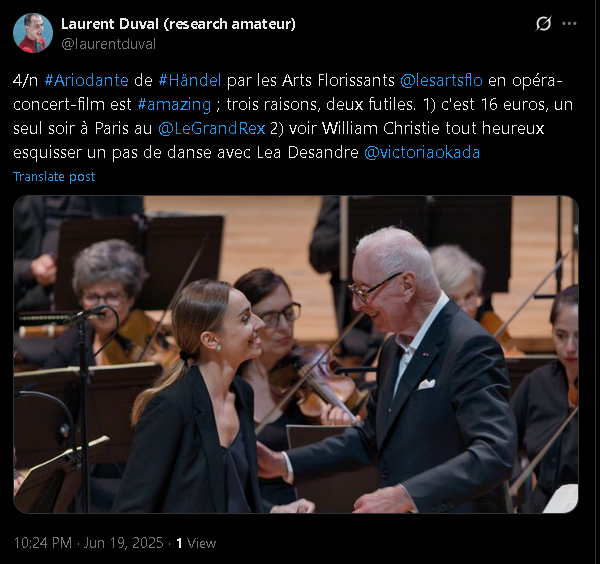The image size is (600, 564).
Task: Open the #Ariodante hashtag
Action: click(86, 80)
